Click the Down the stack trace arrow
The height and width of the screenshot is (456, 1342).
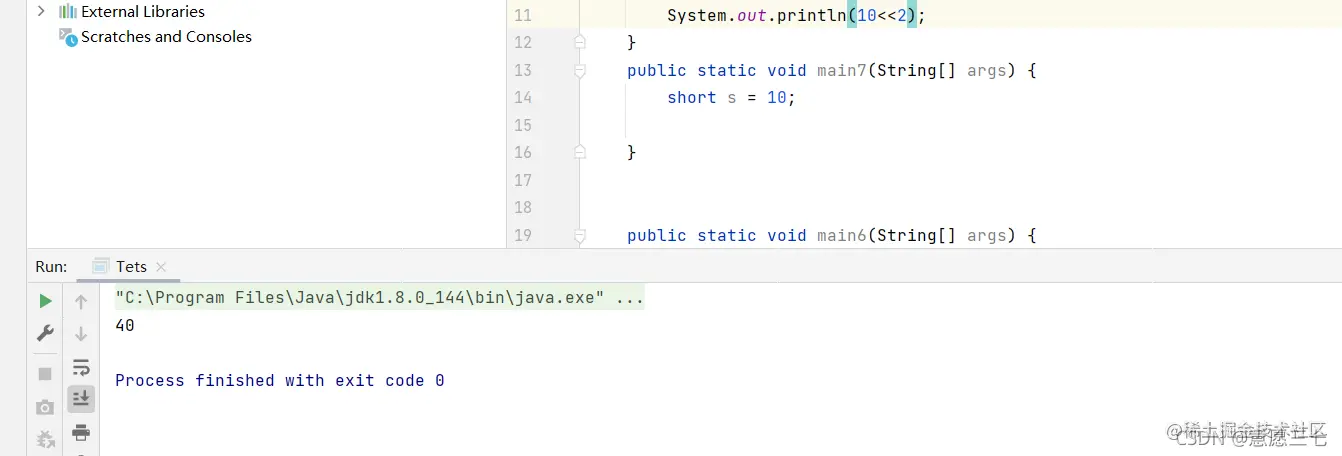[81, 334]
